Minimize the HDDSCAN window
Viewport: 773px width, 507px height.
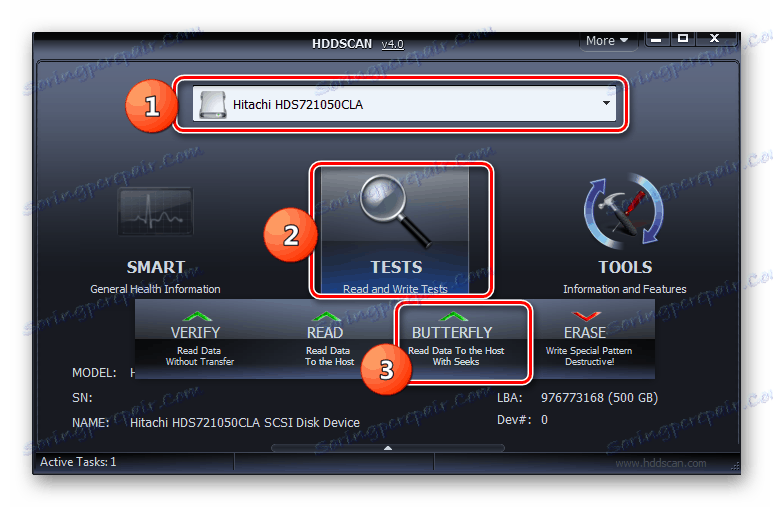pyautogui.click(x=656, y=39)
